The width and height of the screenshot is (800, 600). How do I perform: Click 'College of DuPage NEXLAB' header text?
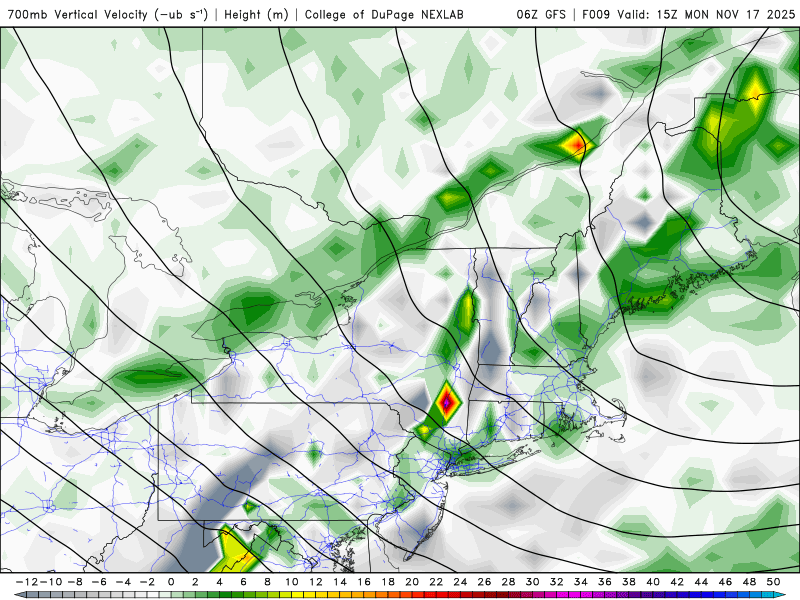click(x=384, y=14)
